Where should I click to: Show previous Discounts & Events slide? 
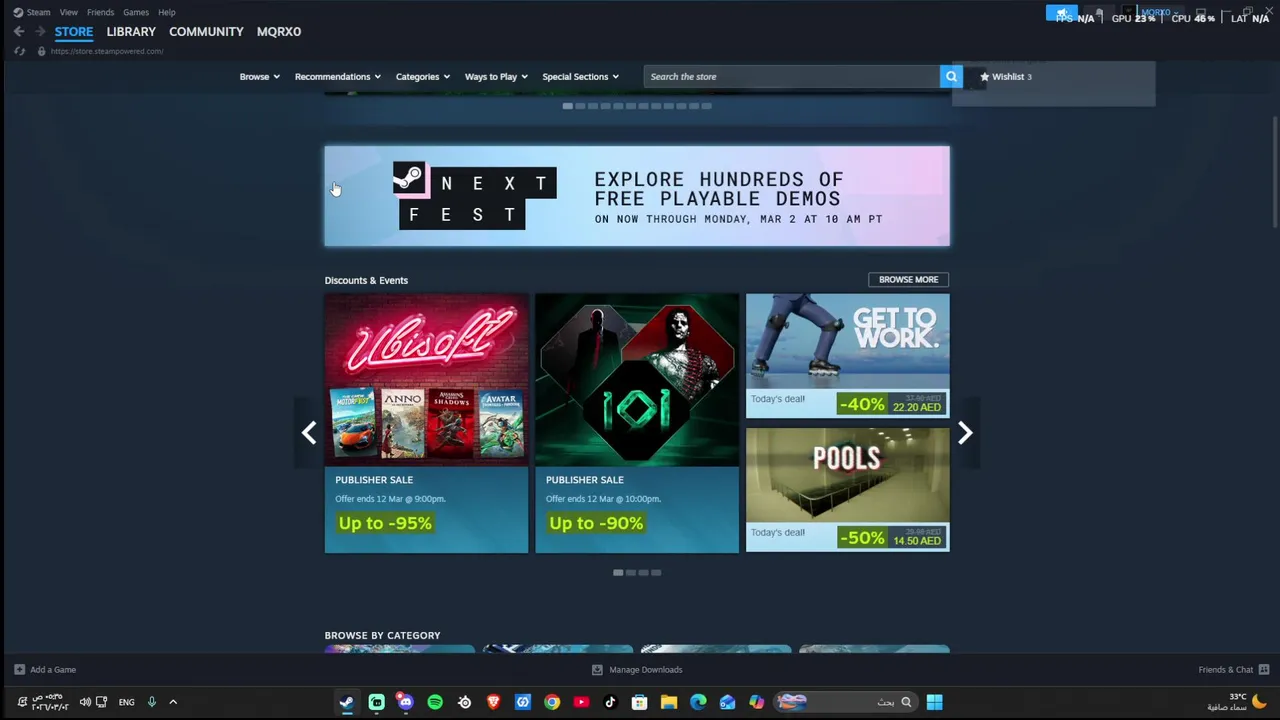tap(309, 432)
